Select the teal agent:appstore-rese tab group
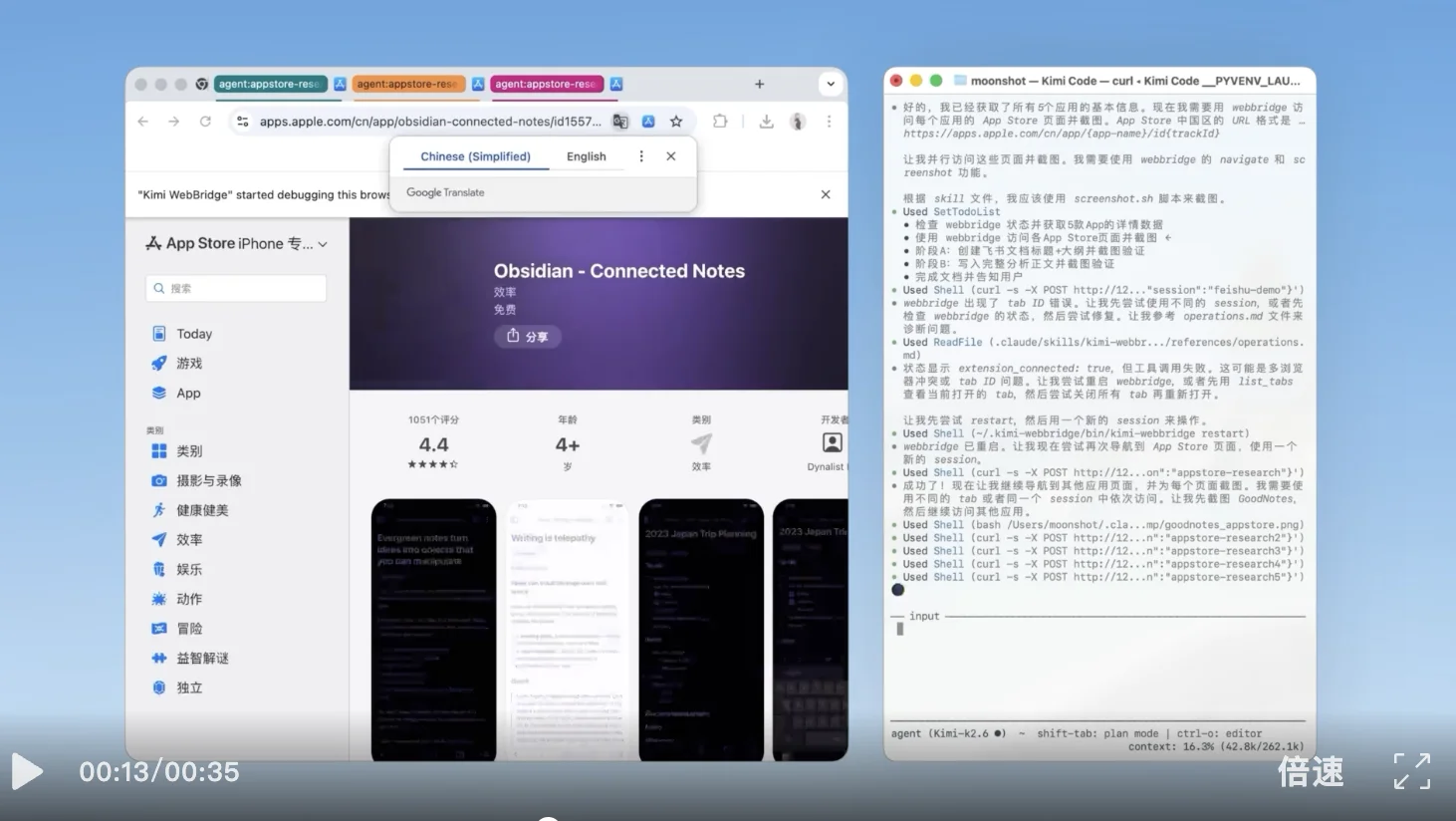This screenshot has height=821, width=1456. tap(269, 84)
